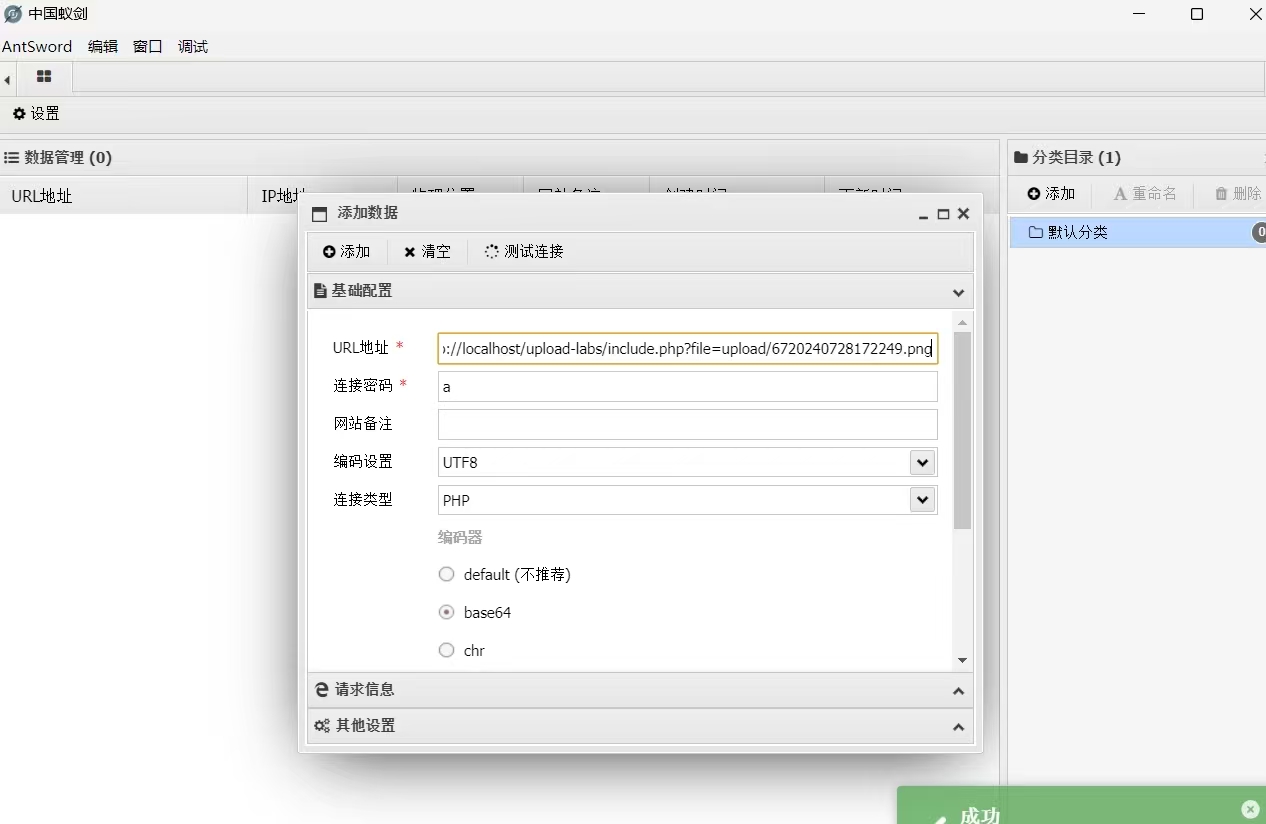Click 添加 in the 分类目录 panel

tap(1051, 194)
